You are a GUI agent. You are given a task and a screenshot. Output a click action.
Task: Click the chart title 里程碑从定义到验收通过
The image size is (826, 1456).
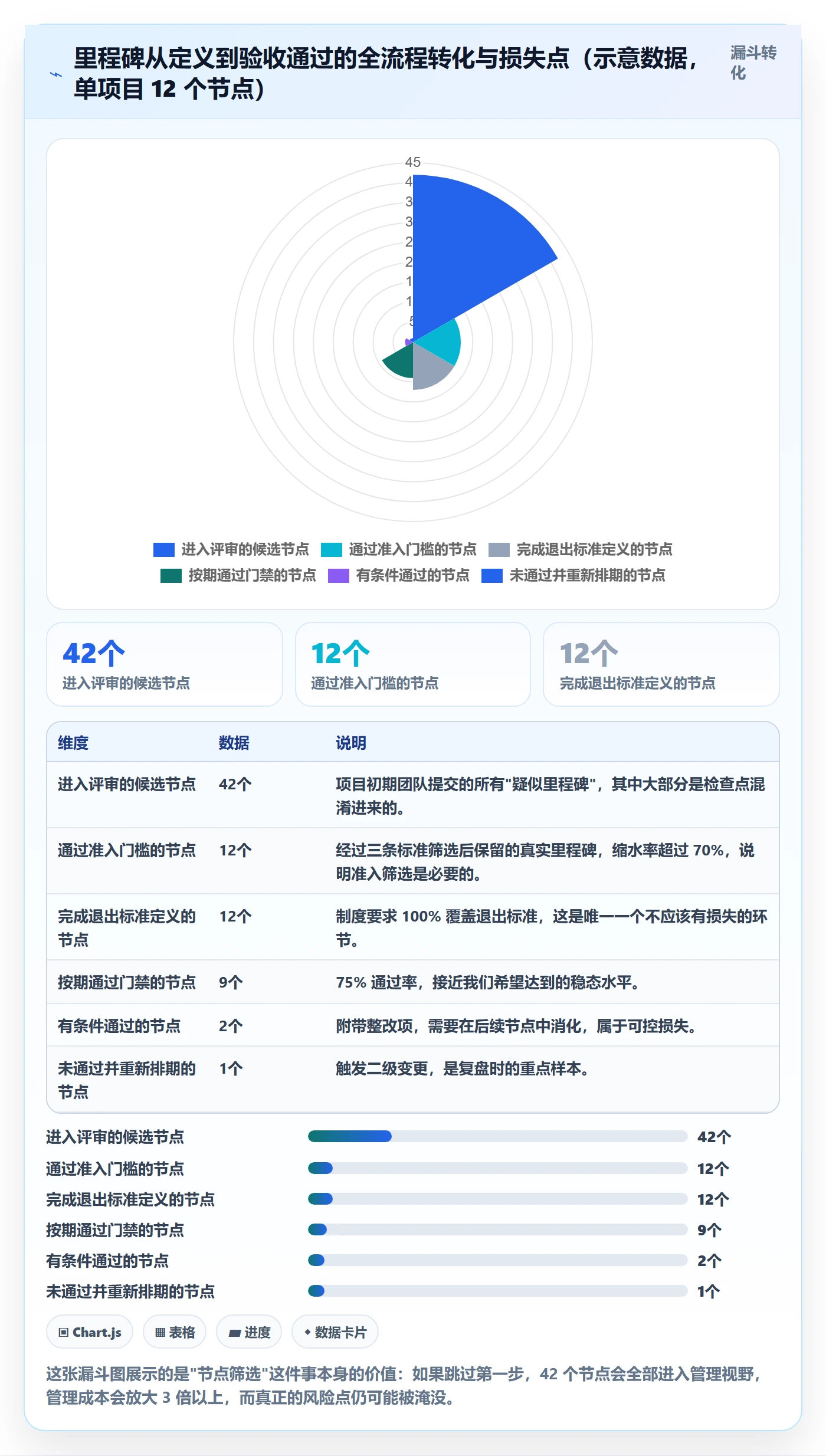click(x=387, y=73)
